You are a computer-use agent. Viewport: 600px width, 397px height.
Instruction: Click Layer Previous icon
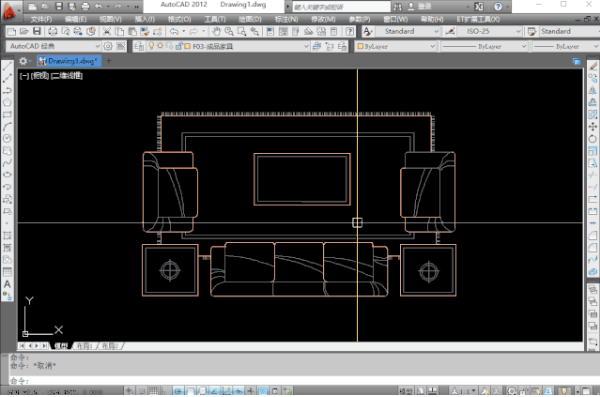click(329, 46)
